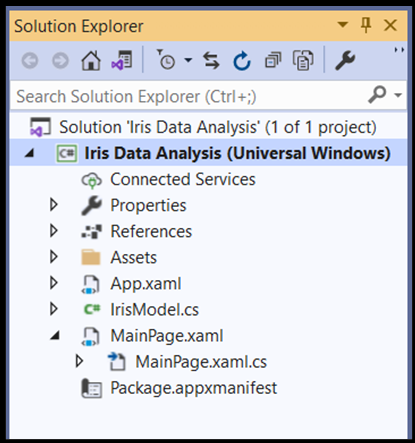Viewport: 415px width, 443px height.
Task: Switch between solutions and folder views
Action: click(x=122, y=60)
